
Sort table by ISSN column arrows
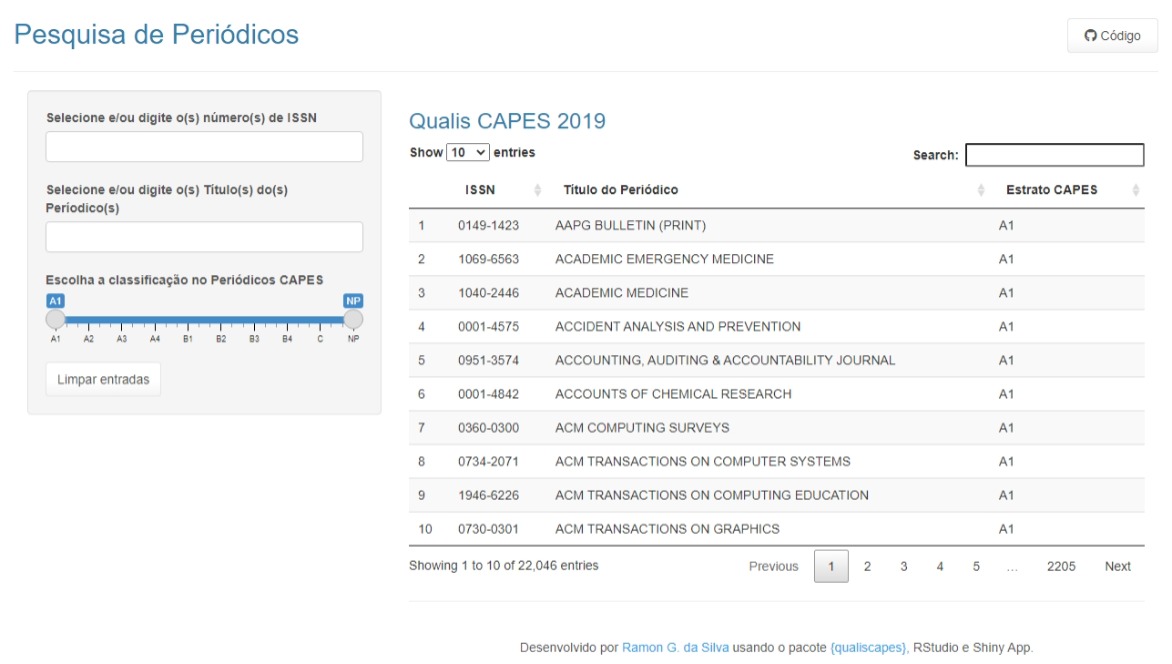[537, 190]
